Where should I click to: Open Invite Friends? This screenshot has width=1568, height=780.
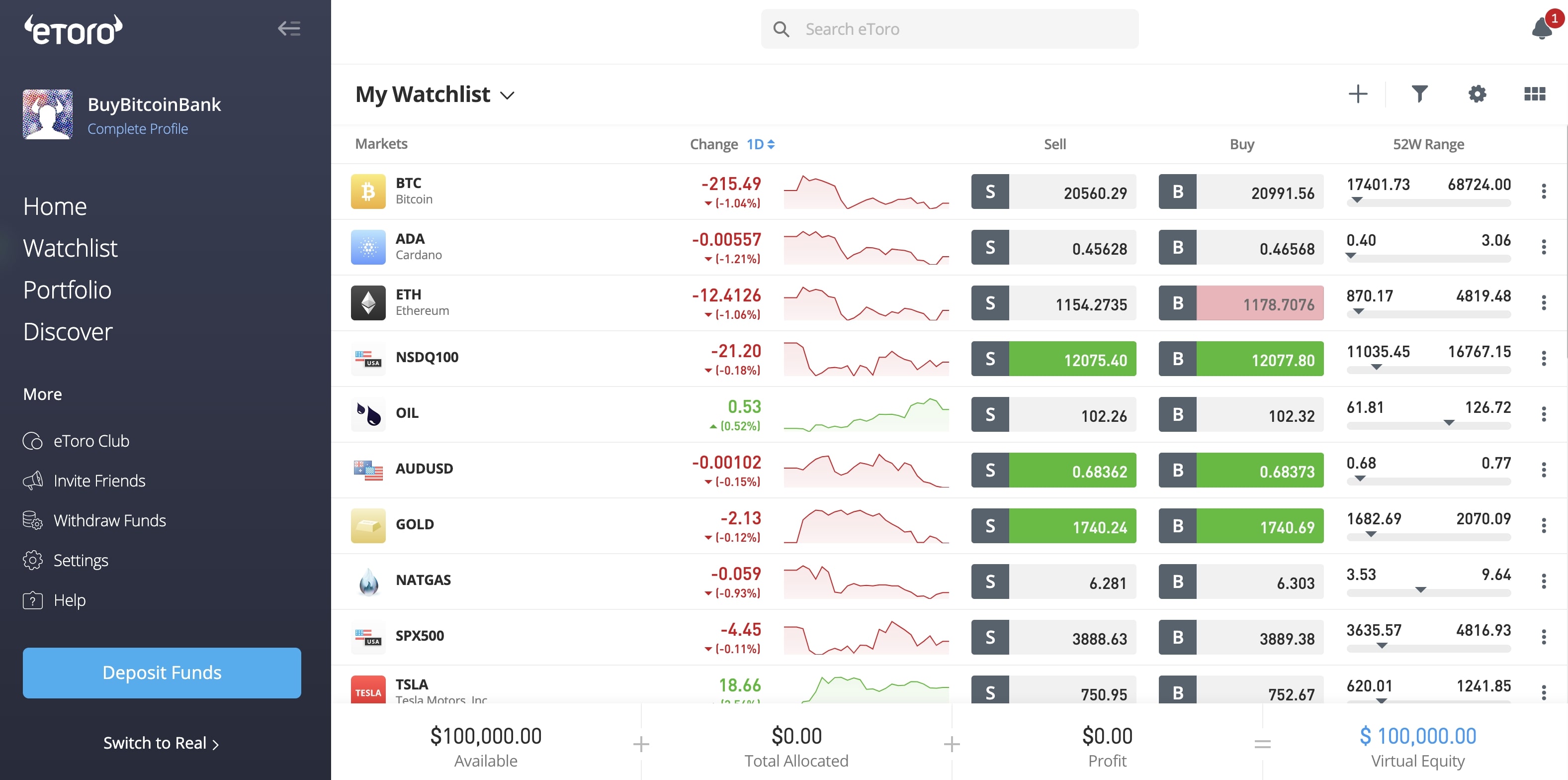coord(84,481)
